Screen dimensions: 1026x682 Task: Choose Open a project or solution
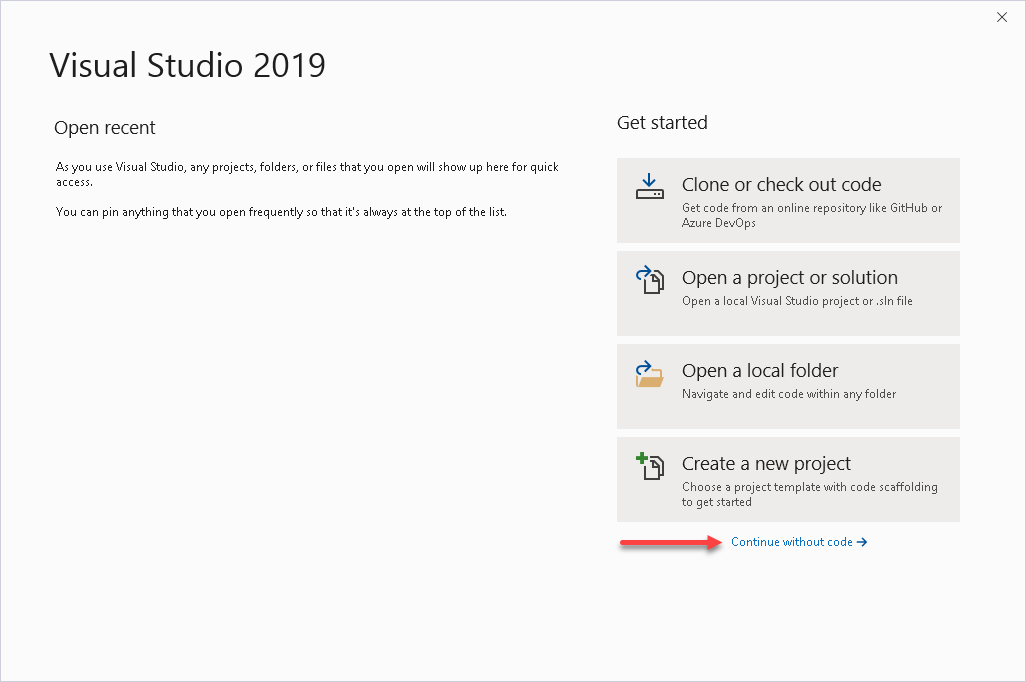coord(789,277)
